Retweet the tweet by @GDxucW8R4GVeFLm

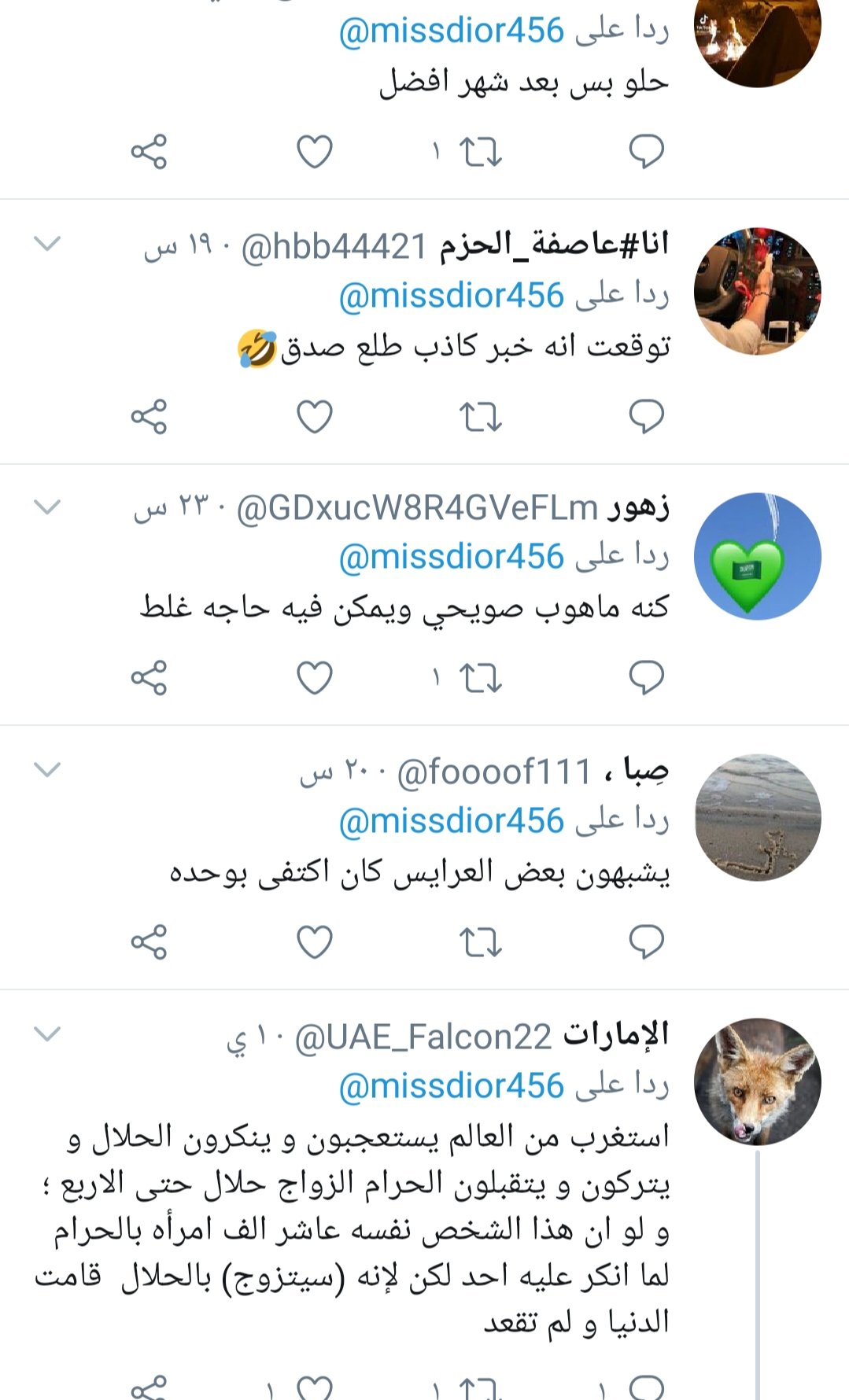pos(480,677)
